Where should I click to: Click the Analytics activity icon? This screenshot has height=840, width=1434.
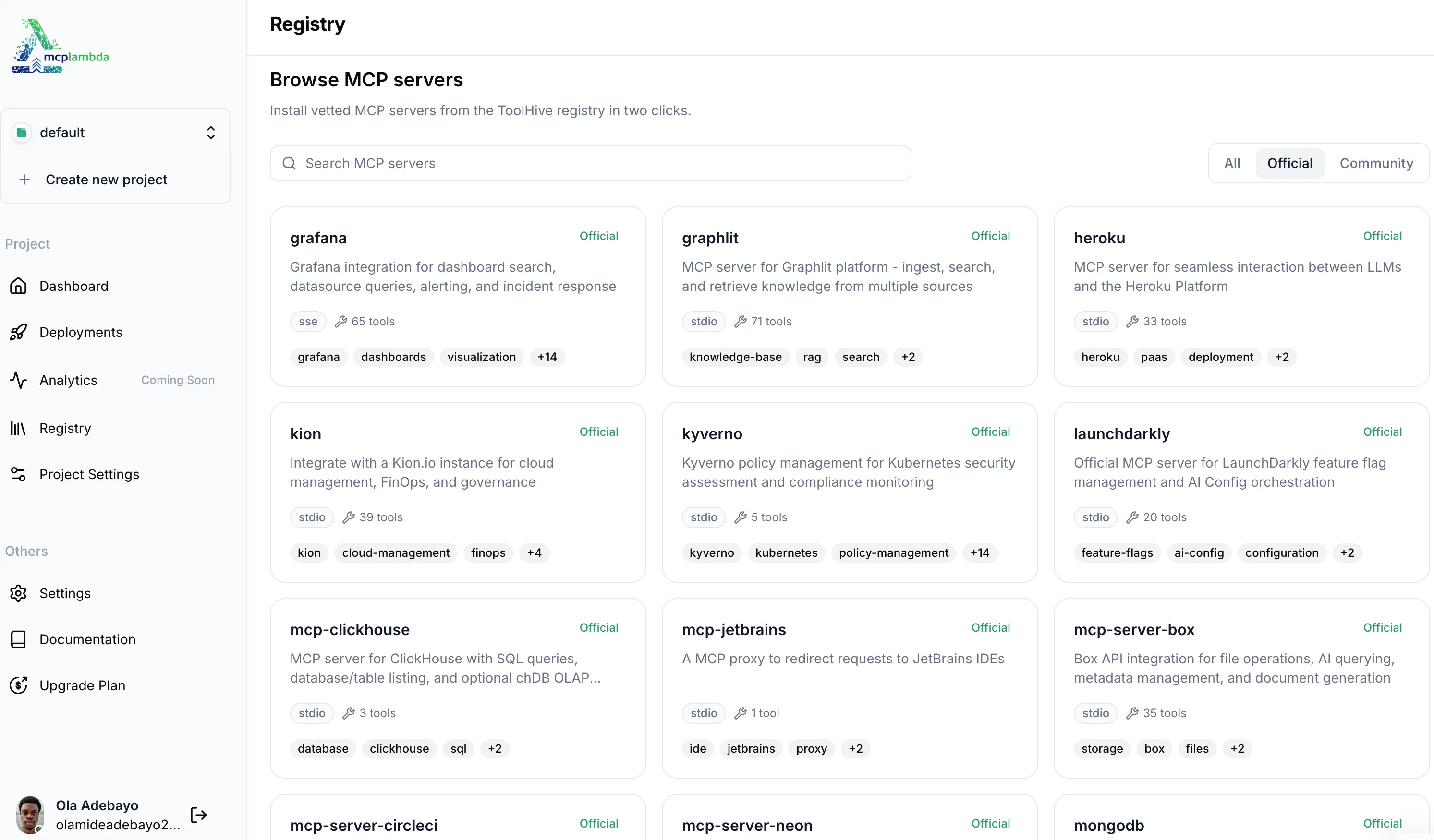(18, 380)
